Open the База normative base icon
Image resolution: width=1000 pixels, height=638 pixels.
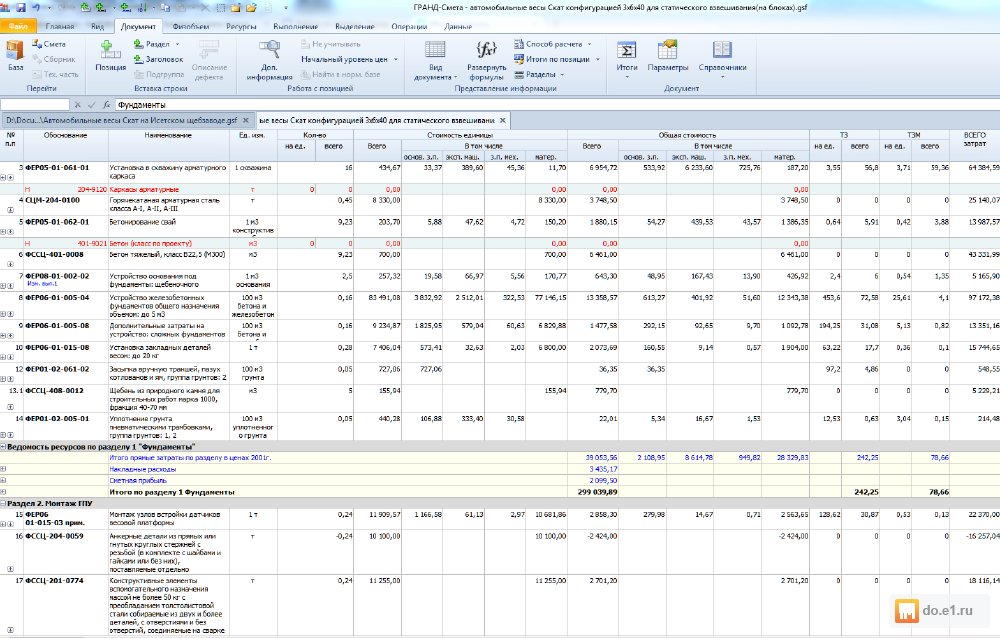click(15, 56)
